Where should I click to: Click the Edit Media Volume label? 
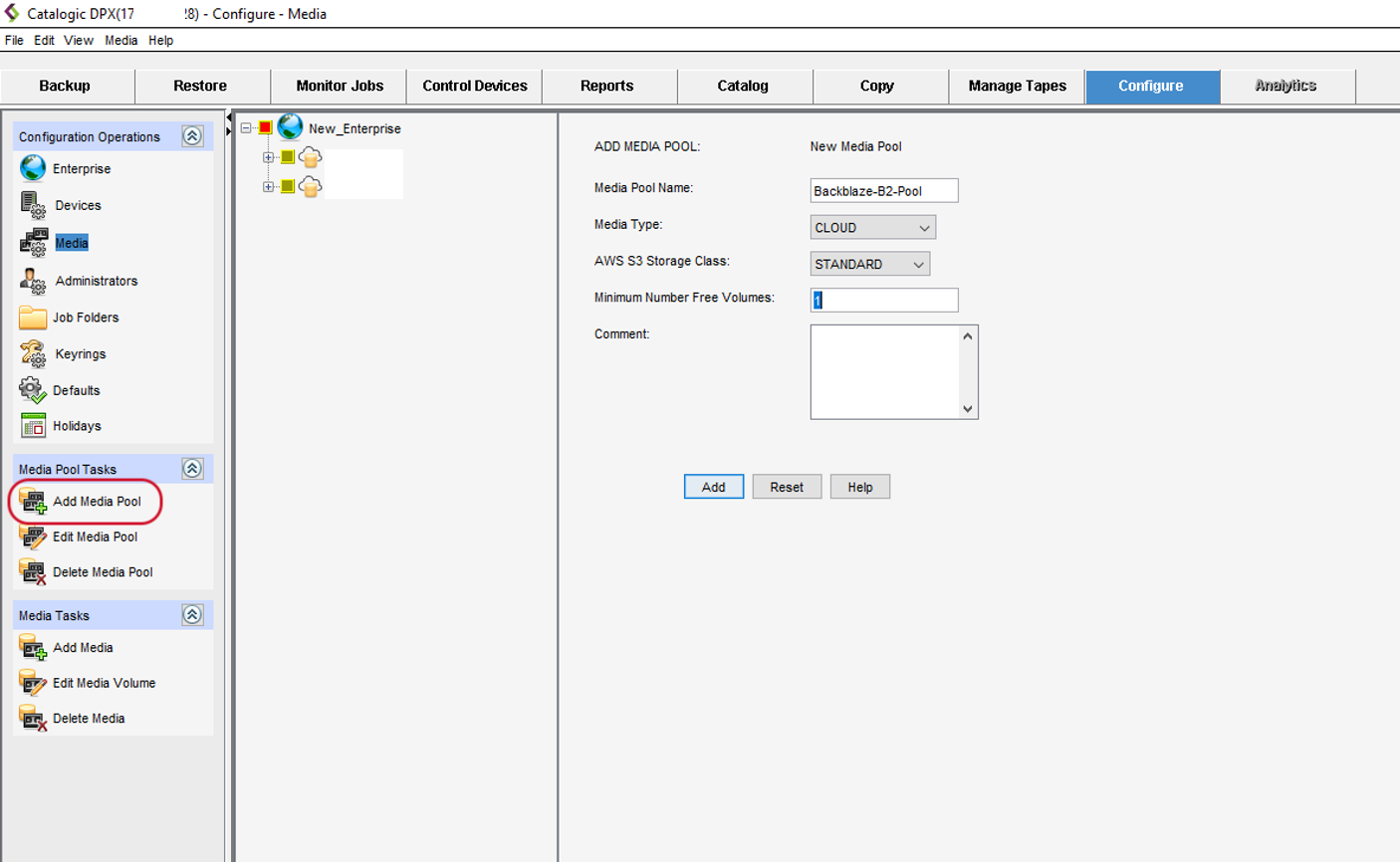105,683
